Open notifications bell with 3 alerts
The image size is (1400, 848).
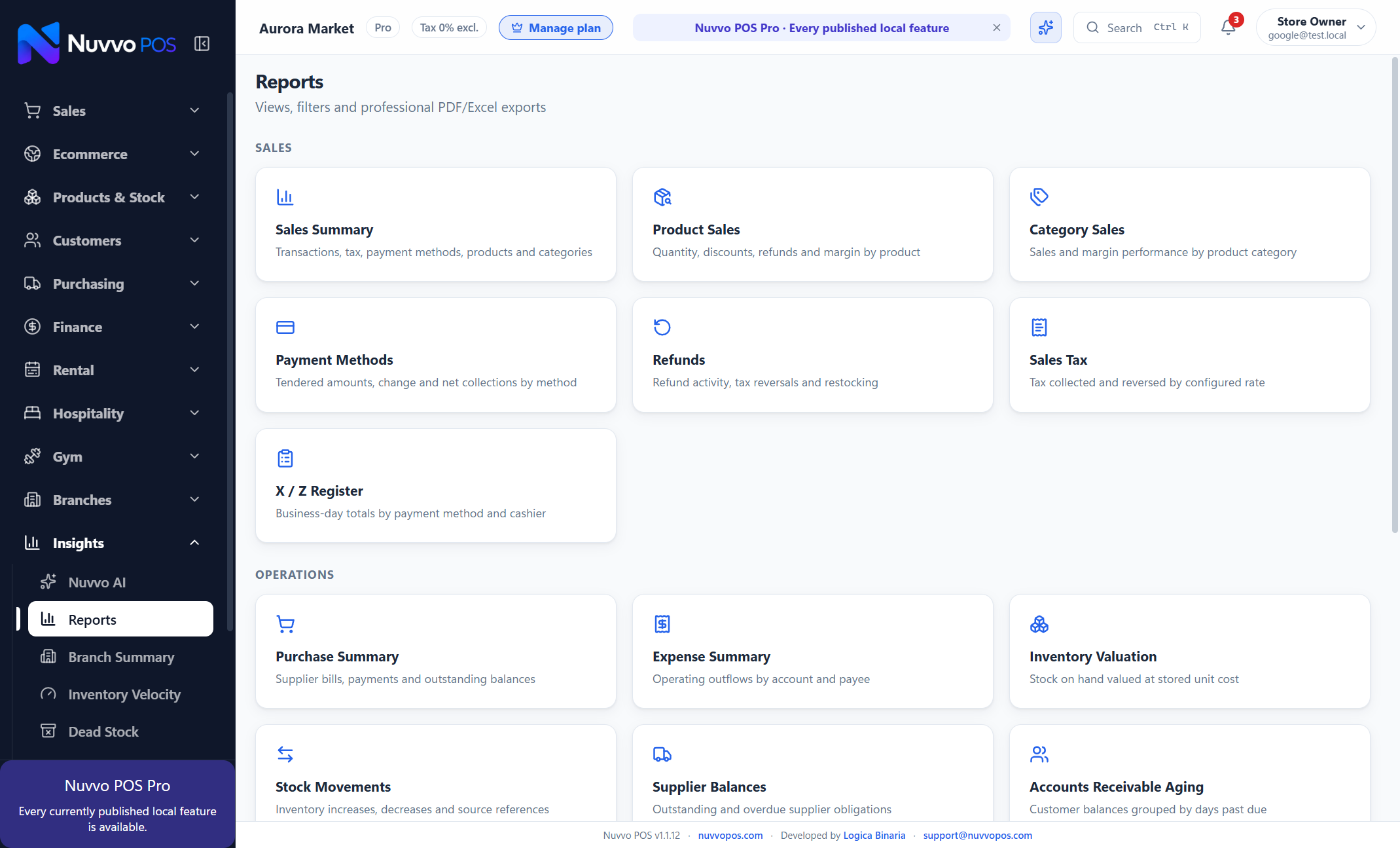(1229, 28)
